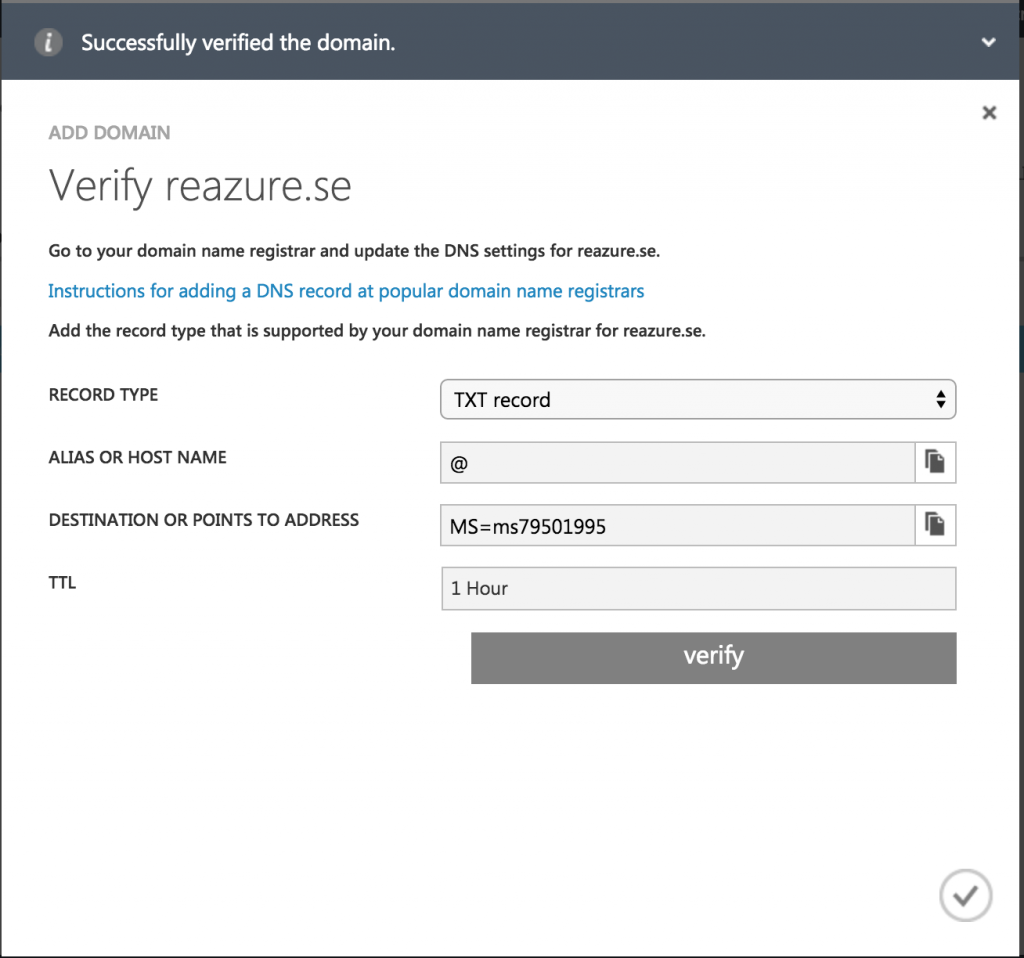Click the verify button
1024x958 pixels.
click(x=713, y=657)
